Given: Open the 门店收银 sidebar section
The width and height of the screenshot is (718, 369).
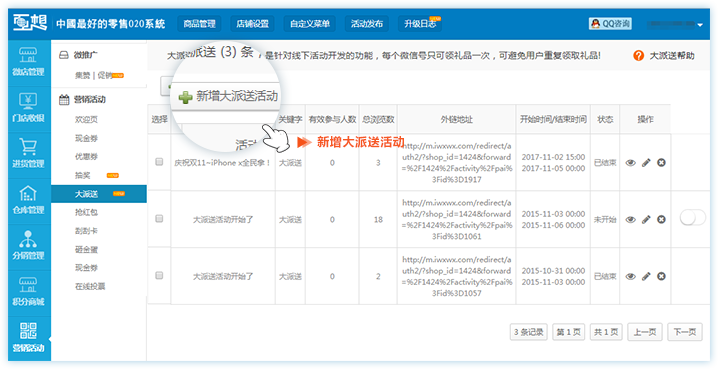Looking at the screenshot, I should (29, 109).
